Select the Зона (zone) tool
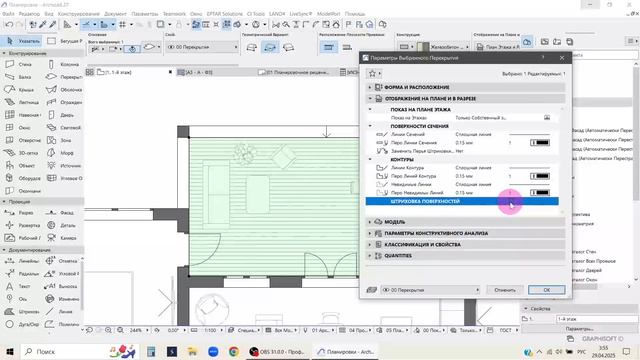 click(59, 140)
